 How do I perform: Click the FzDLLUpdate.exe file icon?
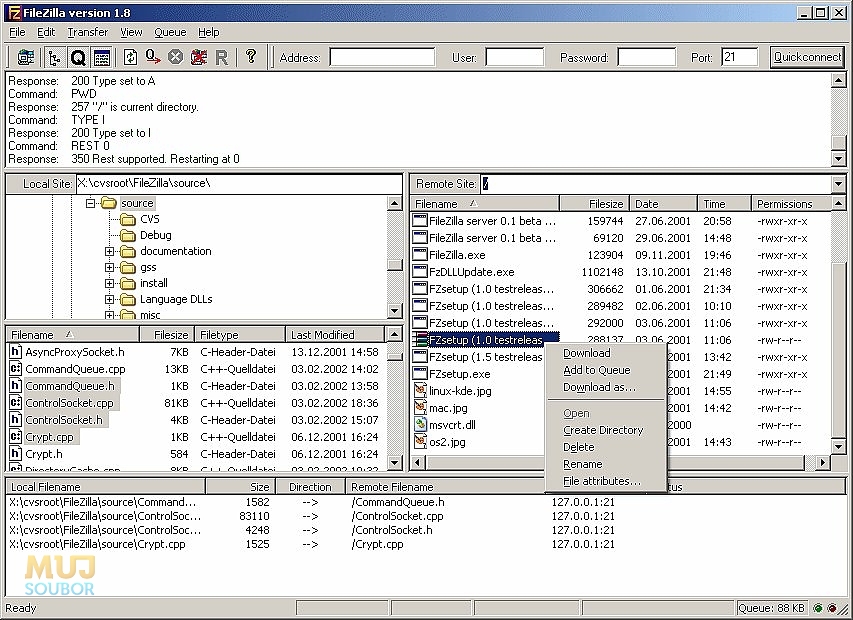tap(419, 271)
